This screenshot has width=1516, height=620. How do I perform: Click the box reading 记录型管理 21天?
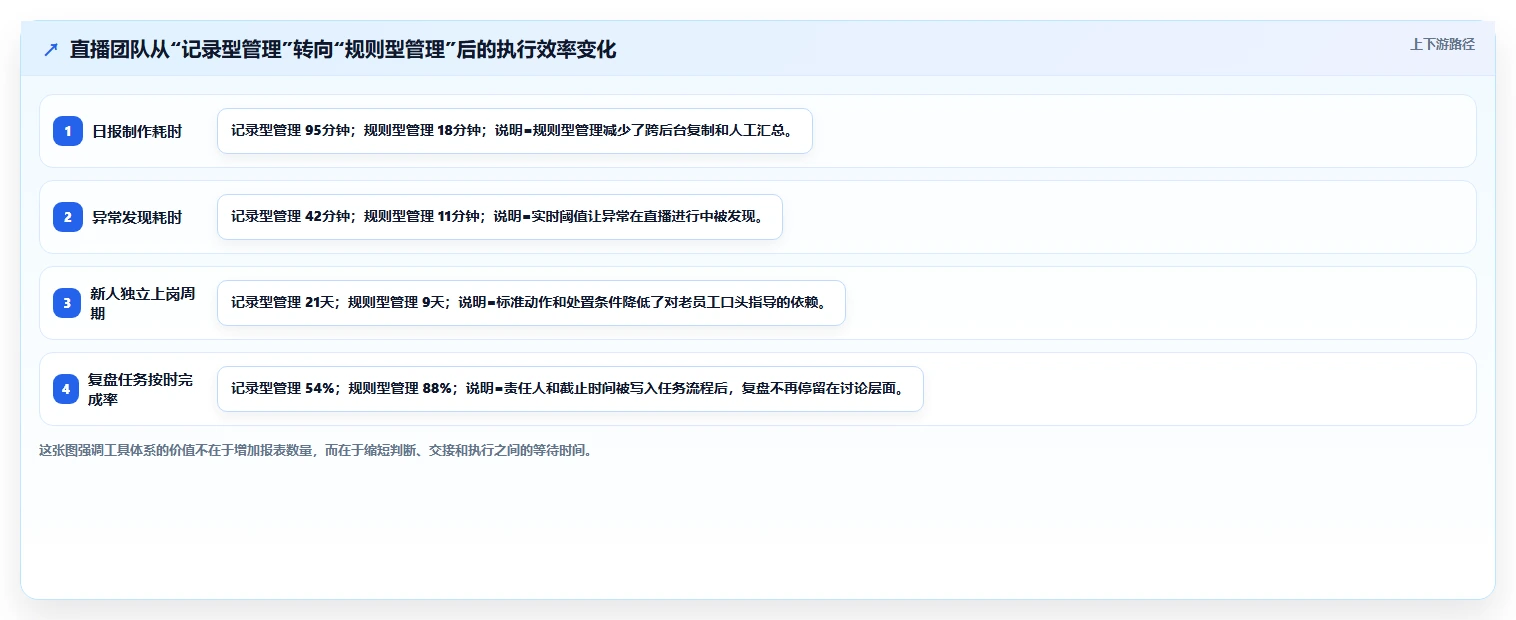[531, 303]
